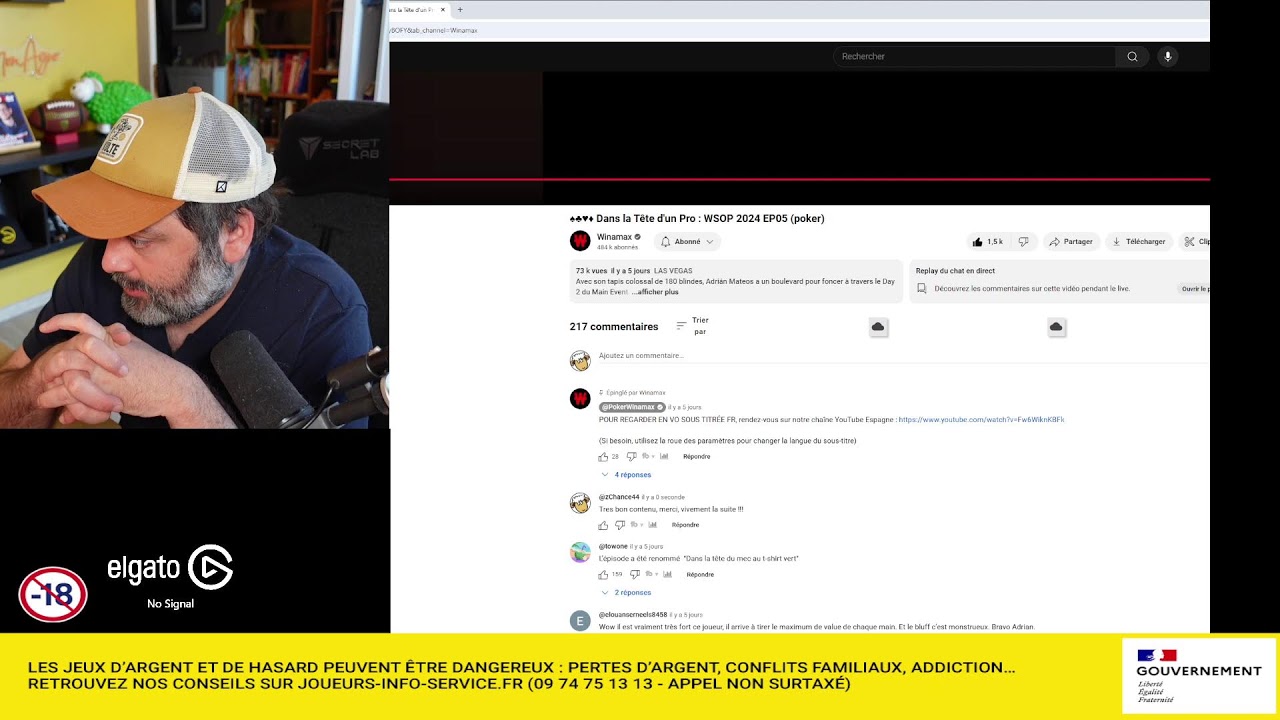
Task: Like the video with 1,5 k thumbs-up
Action: point(987,242)
